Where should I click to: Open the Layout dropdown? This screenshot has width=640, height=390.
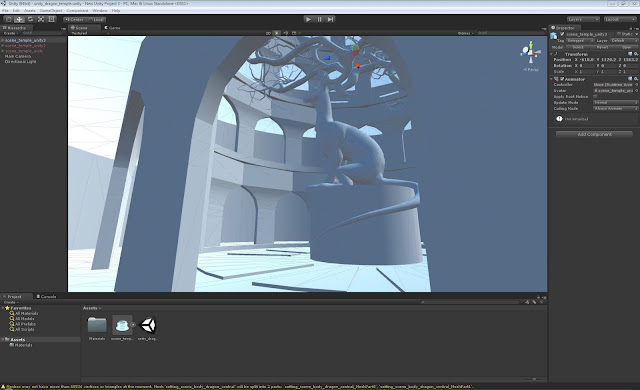[x=620, y=19]
